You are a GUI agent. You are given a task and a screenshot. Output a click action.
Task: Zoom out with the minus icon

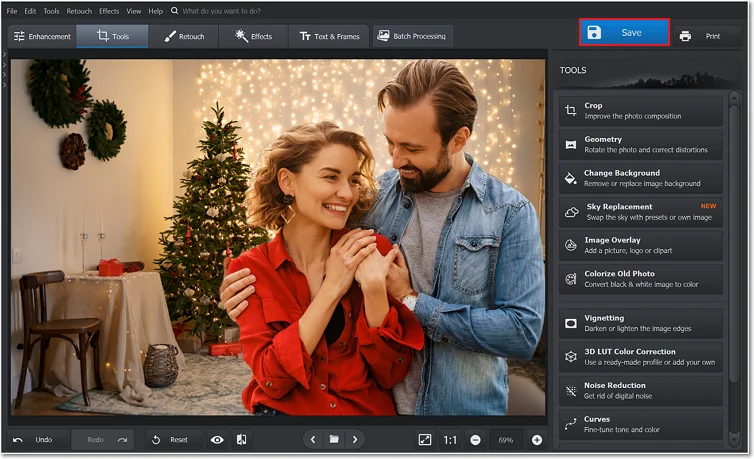[476, 440]
